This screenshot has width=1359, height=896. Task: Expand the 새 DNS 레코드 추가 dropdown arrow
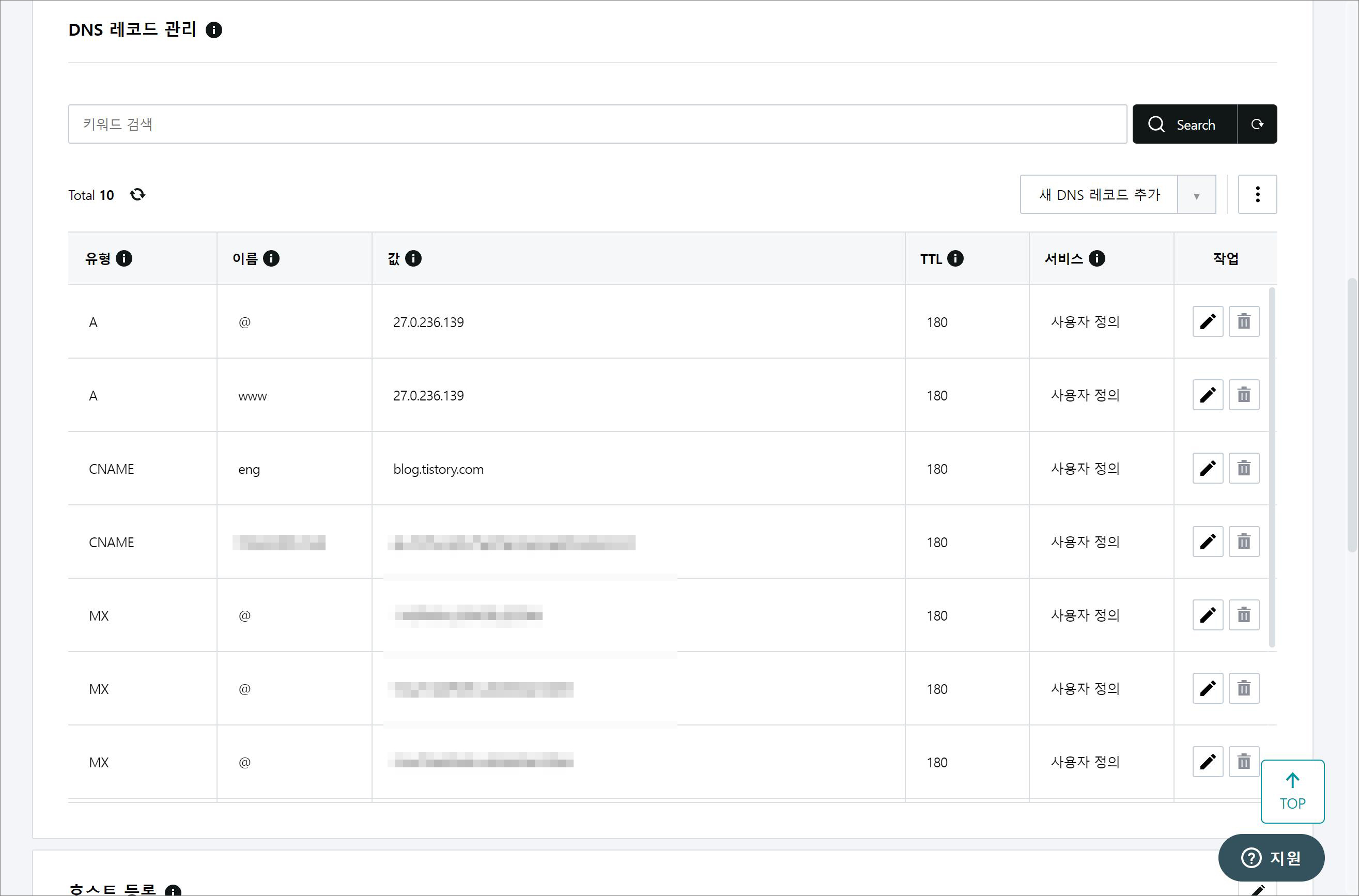(1196, 195)
